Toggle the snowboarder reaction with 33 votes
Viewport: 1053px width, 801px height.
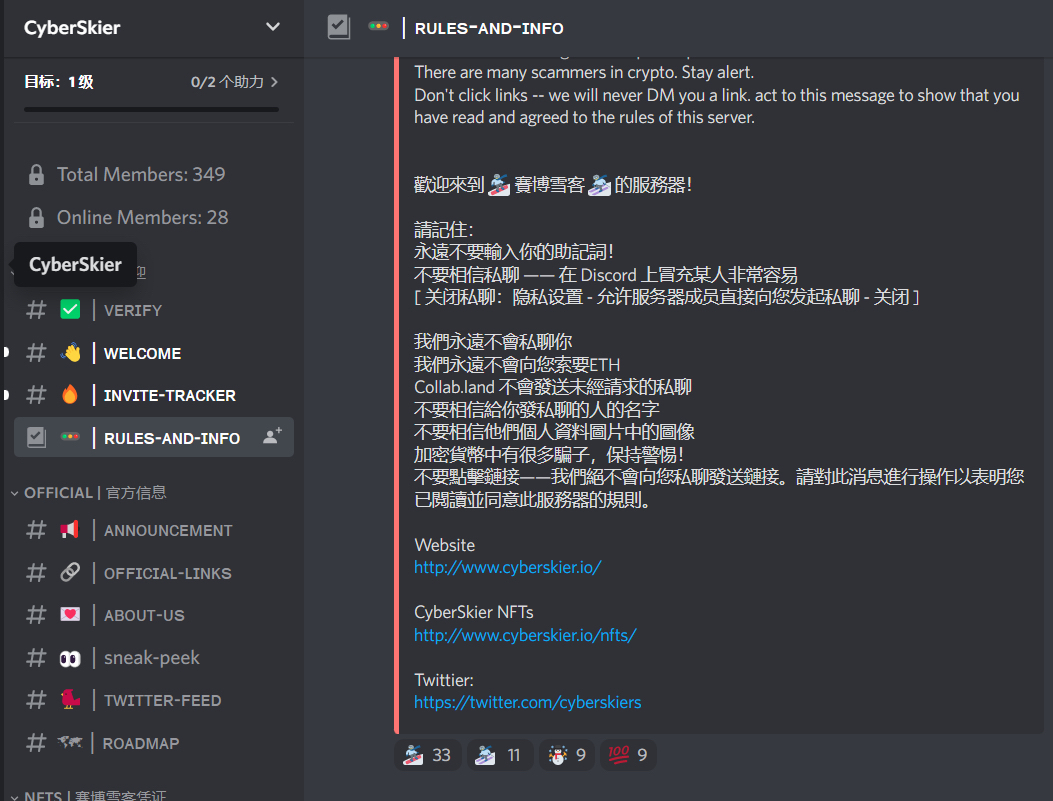coord(427,755)
